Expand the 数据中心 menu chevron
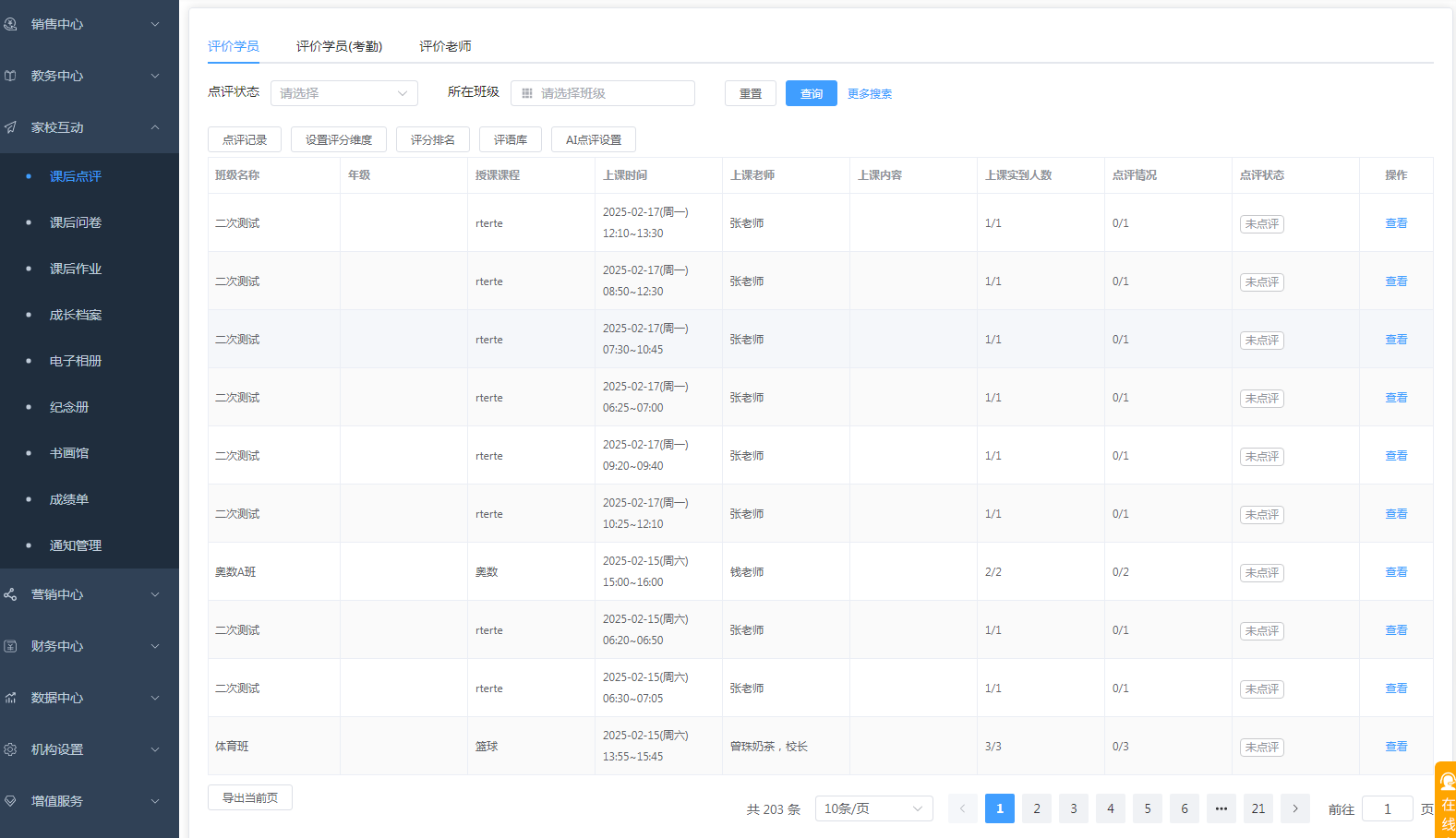This screenshot has width=1456, height=838. (x=155, y=698)
